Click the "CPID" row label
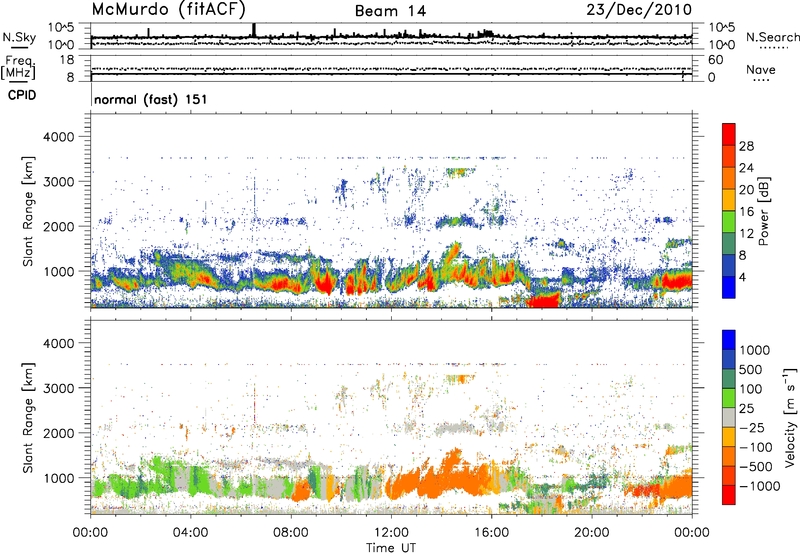 click(22, 95)
